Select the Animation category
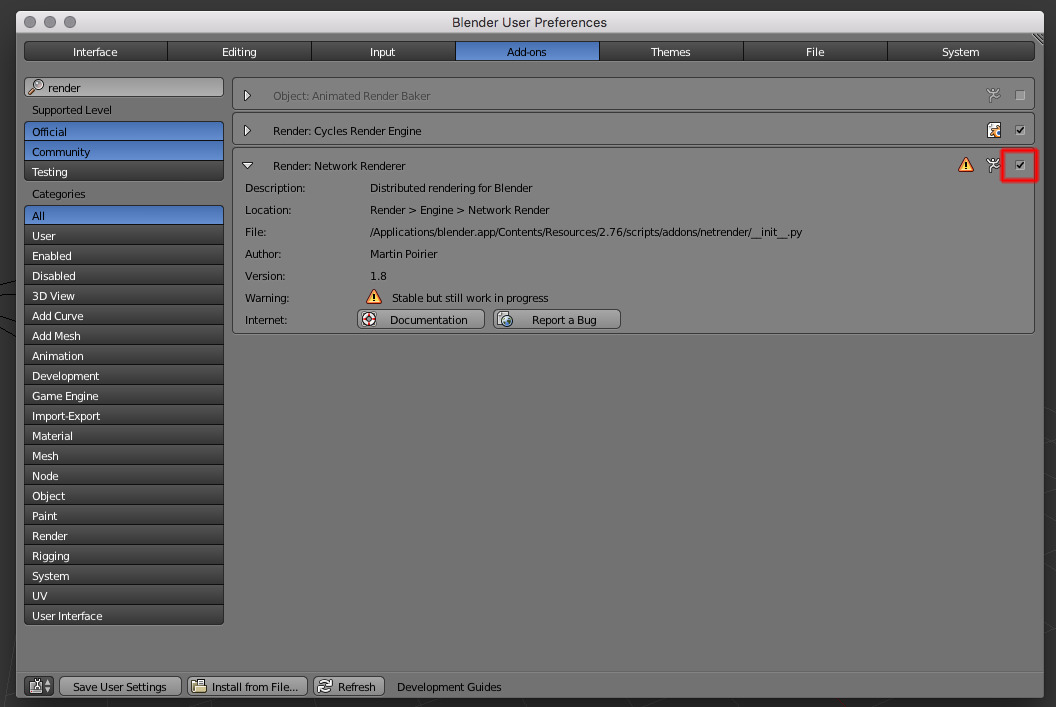 coord(124,356)
